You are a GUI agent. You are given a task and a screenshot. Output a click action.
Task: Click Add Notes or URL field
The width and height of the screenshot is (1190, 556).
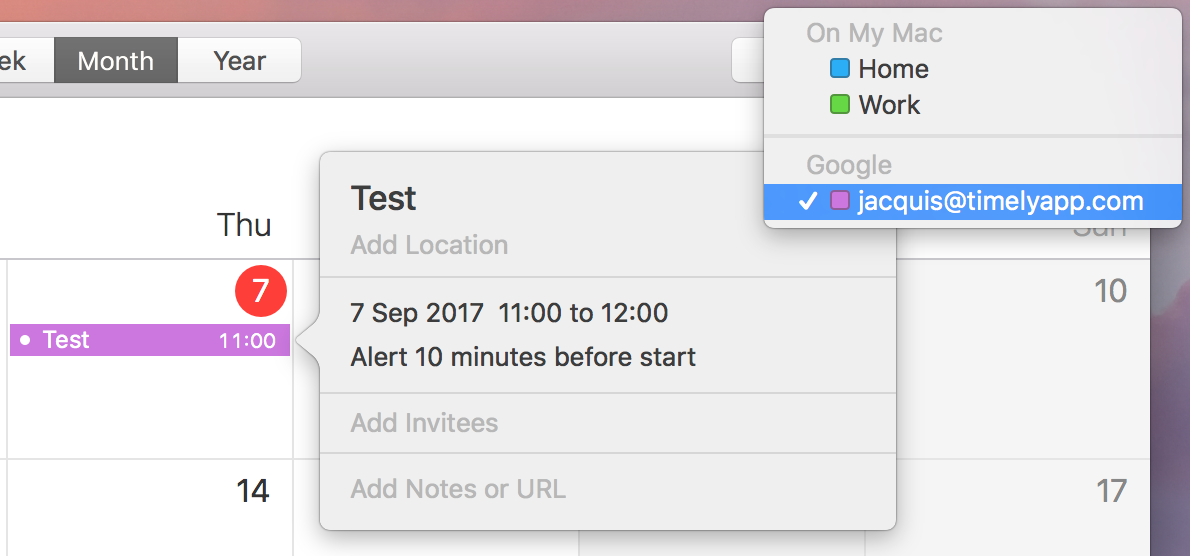(x=458, y=489)
